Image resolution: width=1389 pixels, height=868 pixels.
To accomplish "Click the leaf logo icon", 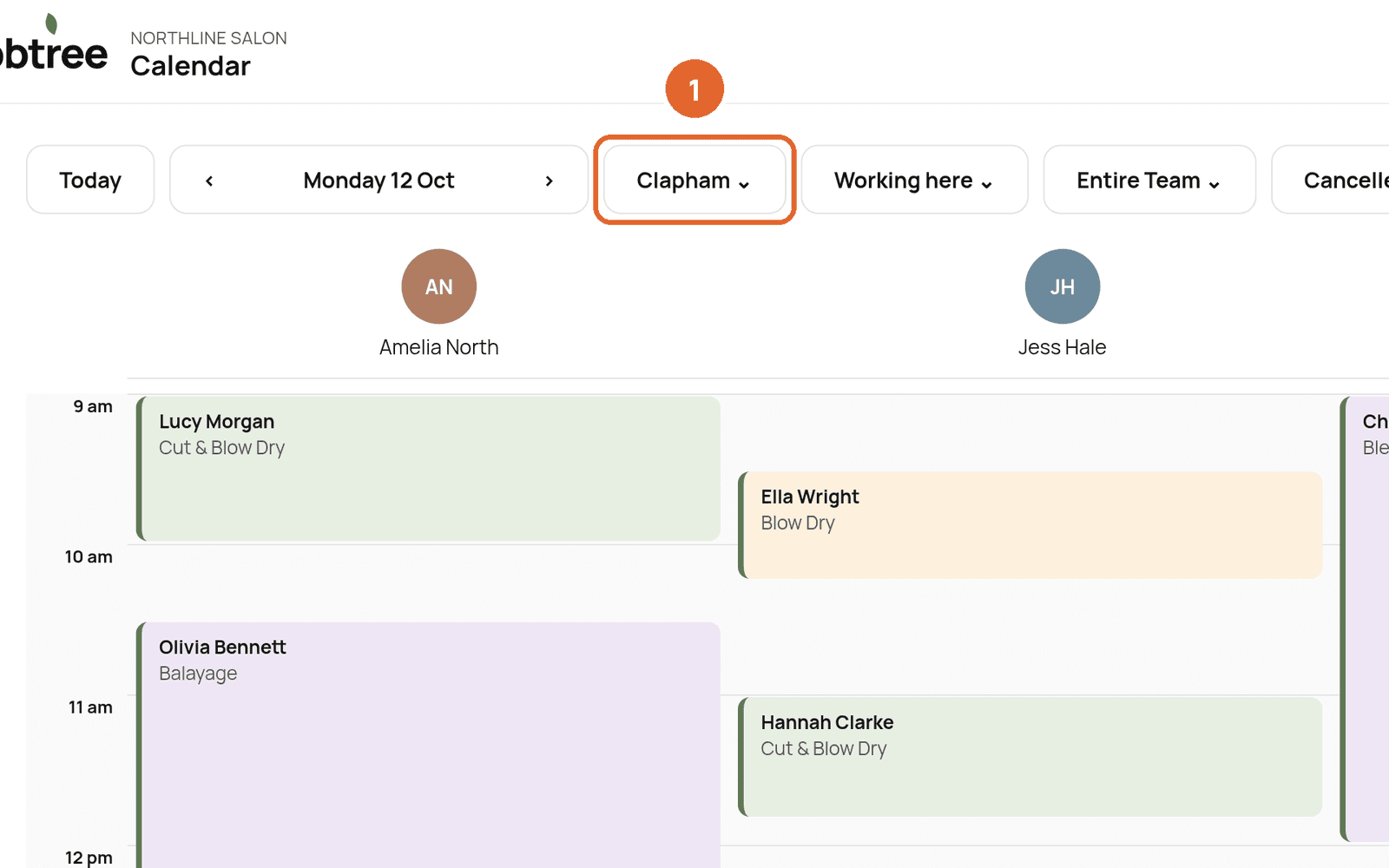I will (51, 23).
